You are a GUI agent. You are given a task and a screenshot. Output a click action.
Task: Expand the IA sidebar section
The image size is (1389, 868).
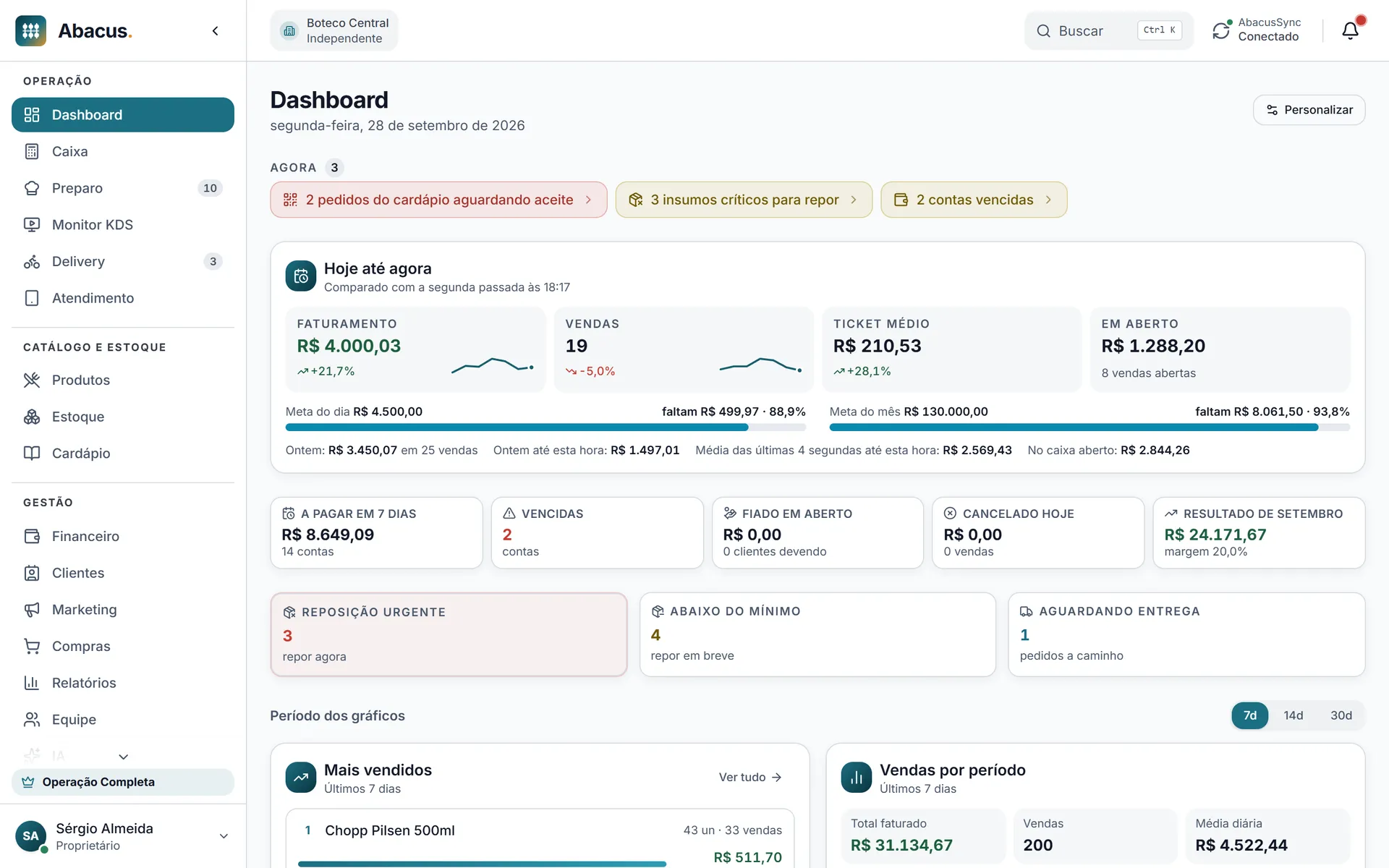point(123,757)
